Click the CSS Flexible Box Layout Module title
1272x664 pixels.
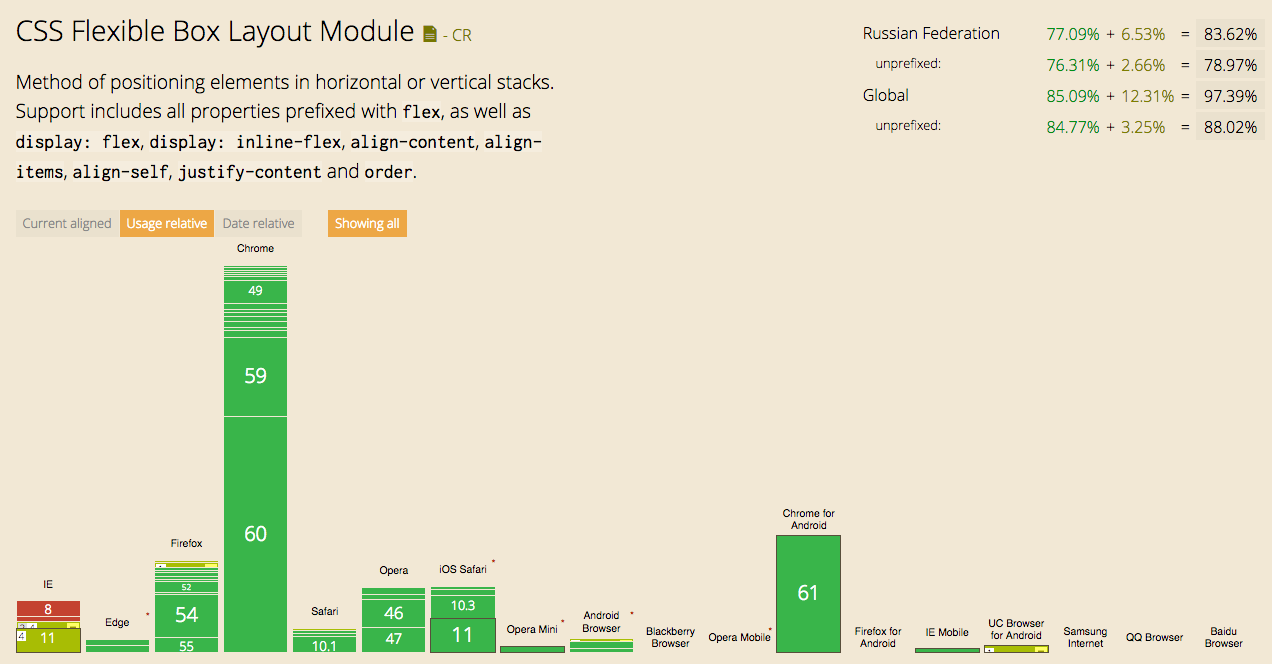215,31
